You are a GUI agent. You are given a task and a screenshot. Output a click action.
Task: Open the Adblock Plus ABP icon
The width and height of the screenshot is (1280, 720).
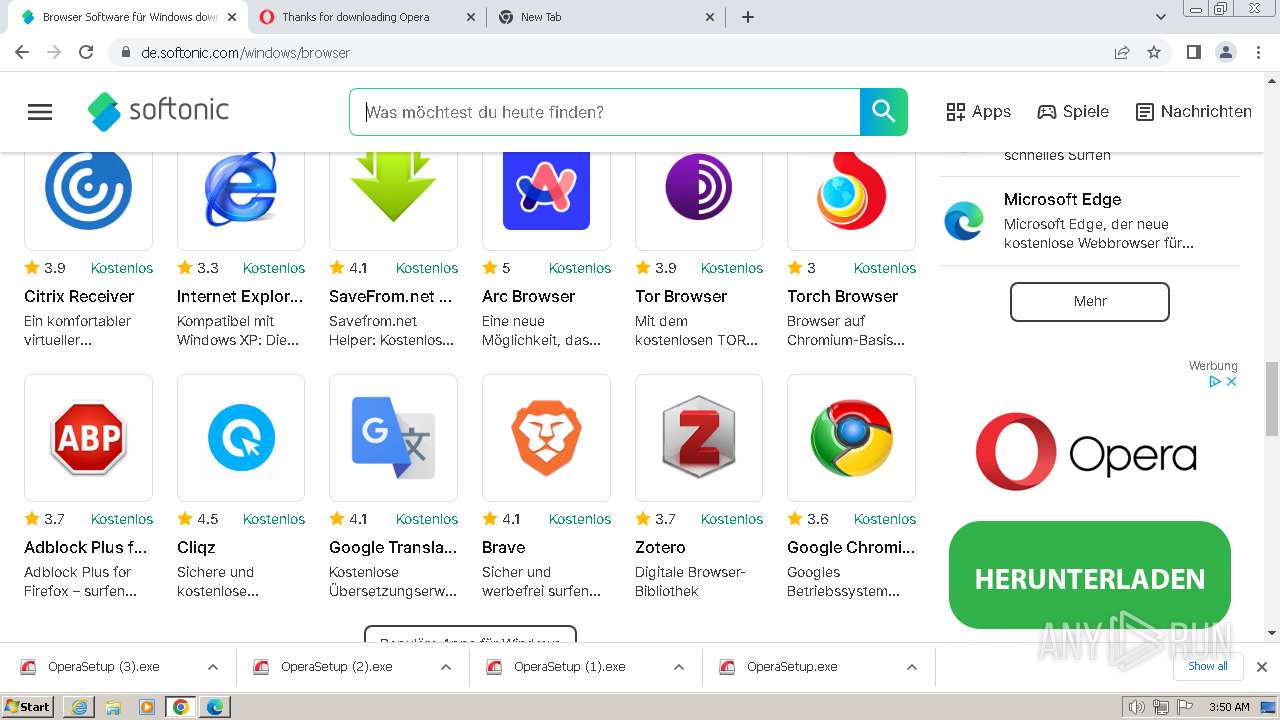coord(88,438)
